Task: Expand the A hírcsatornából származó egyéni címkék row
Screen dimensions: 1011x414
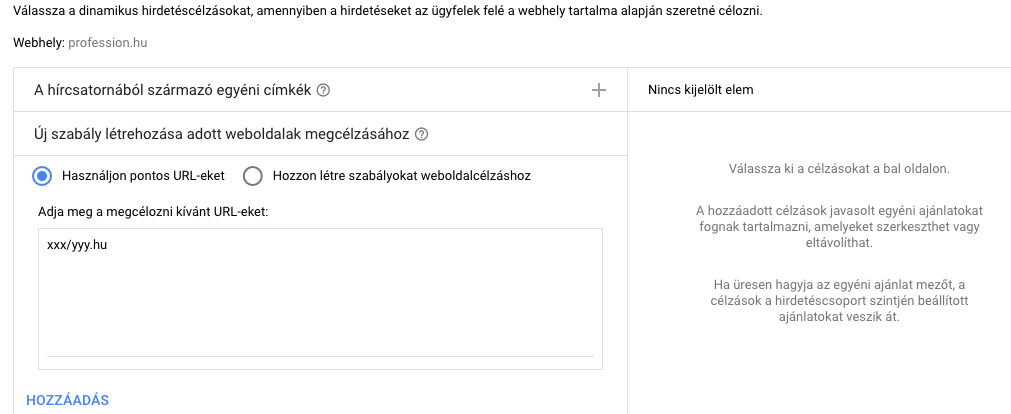Action: [x=320, y=90]
